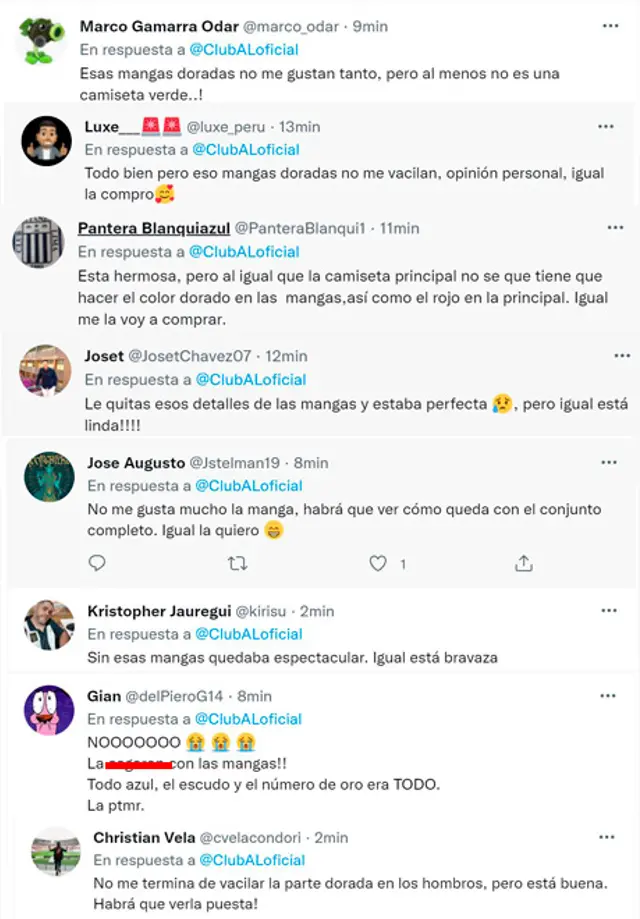Open the more options menu on Marco Gamarra Odar's tweet
The image size is (640, 919).
(x=610, y=26)
